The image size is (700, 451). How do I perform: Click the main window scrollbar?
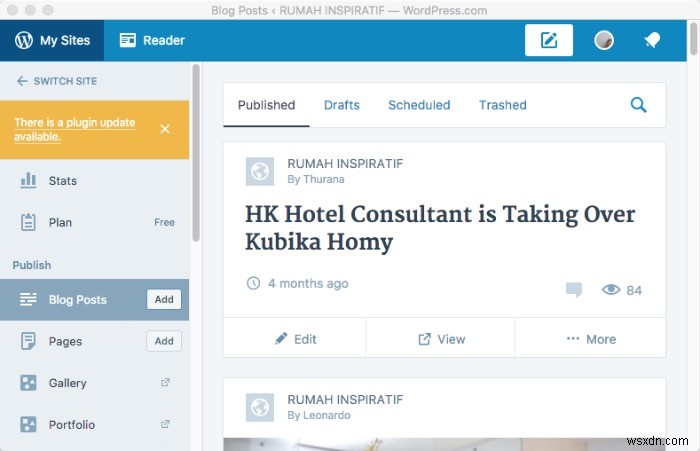693,38
